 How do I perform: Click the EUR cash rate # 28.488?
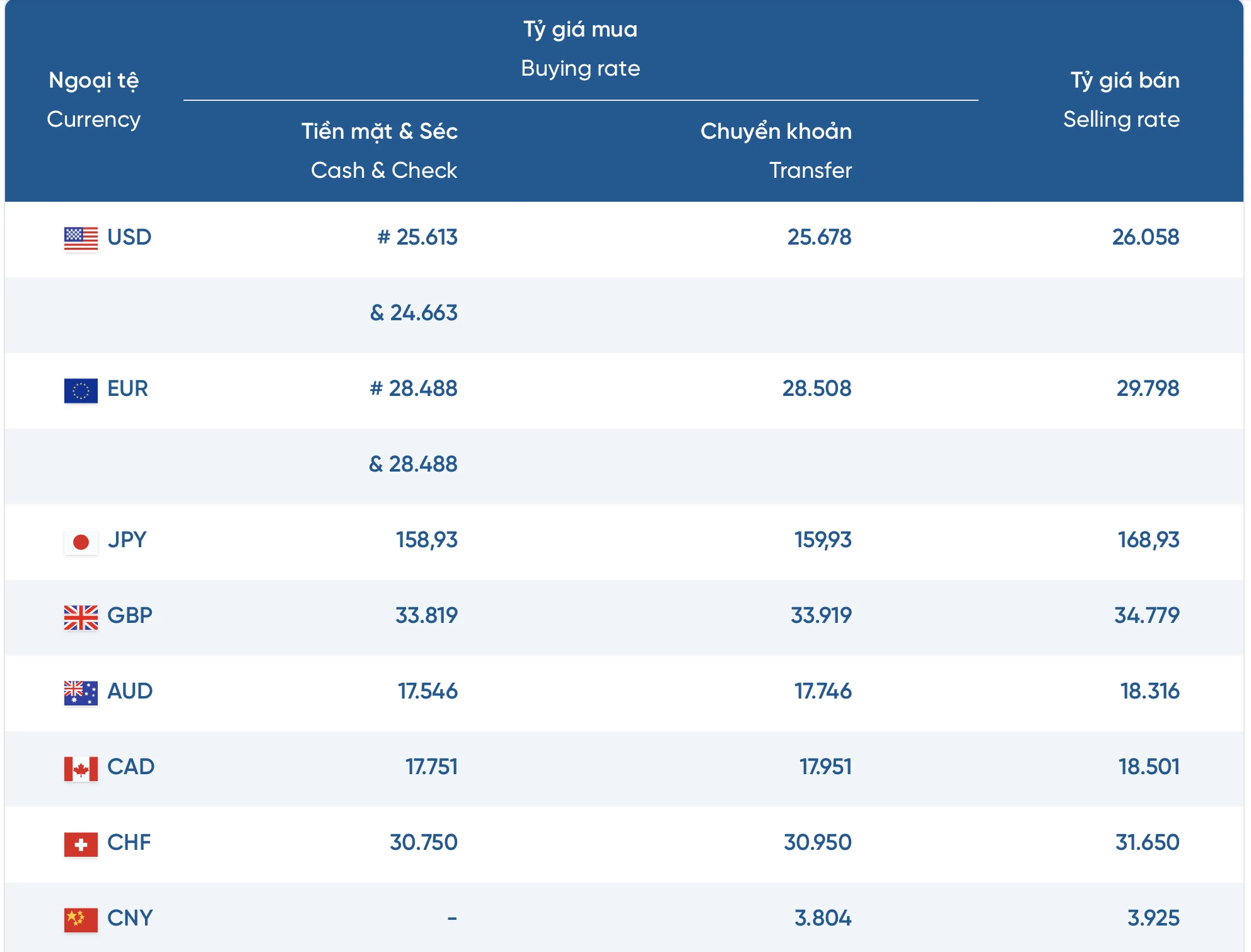click(x=414, y=388)
